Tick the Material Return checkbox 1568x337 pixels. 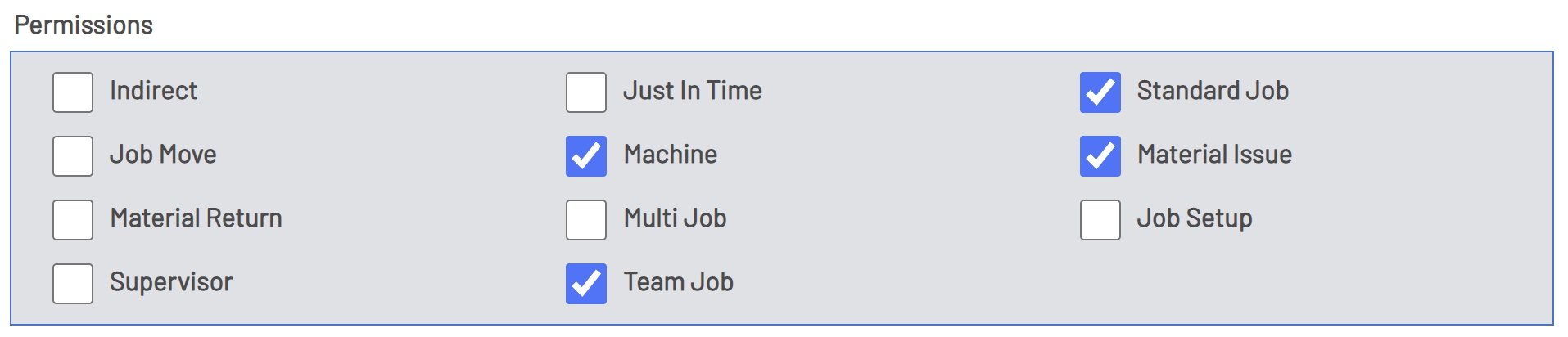[x=73, y=220]
